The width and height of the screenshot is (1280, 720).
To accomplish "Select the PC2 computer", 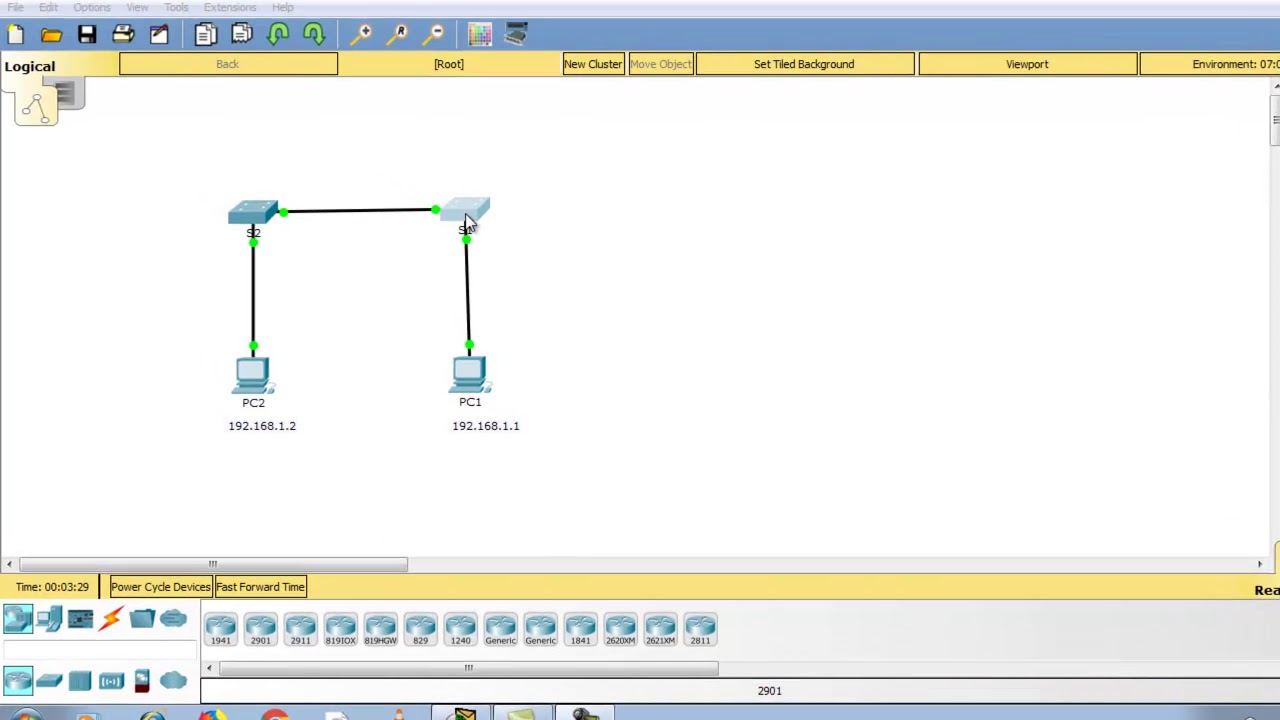I will coord(252,375).
